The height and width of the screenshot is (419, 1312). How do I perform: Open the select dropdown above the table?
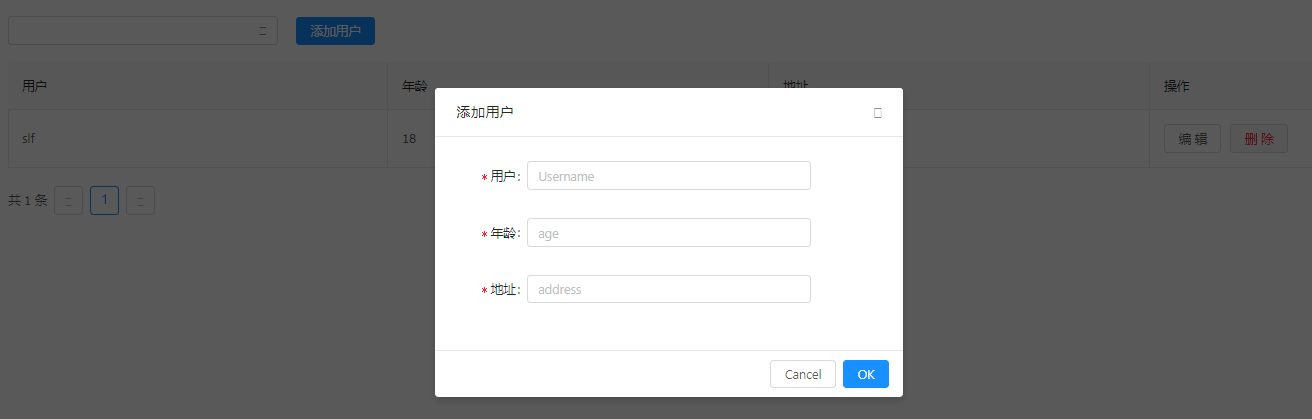[142, 31]
